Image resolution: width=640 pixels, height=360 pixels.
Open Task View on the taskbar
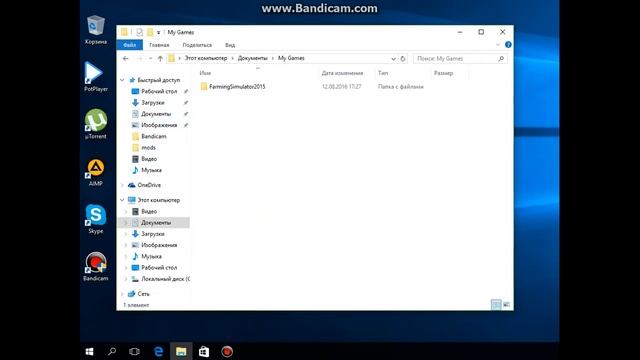pyautogui.click(x=134, y=351)
